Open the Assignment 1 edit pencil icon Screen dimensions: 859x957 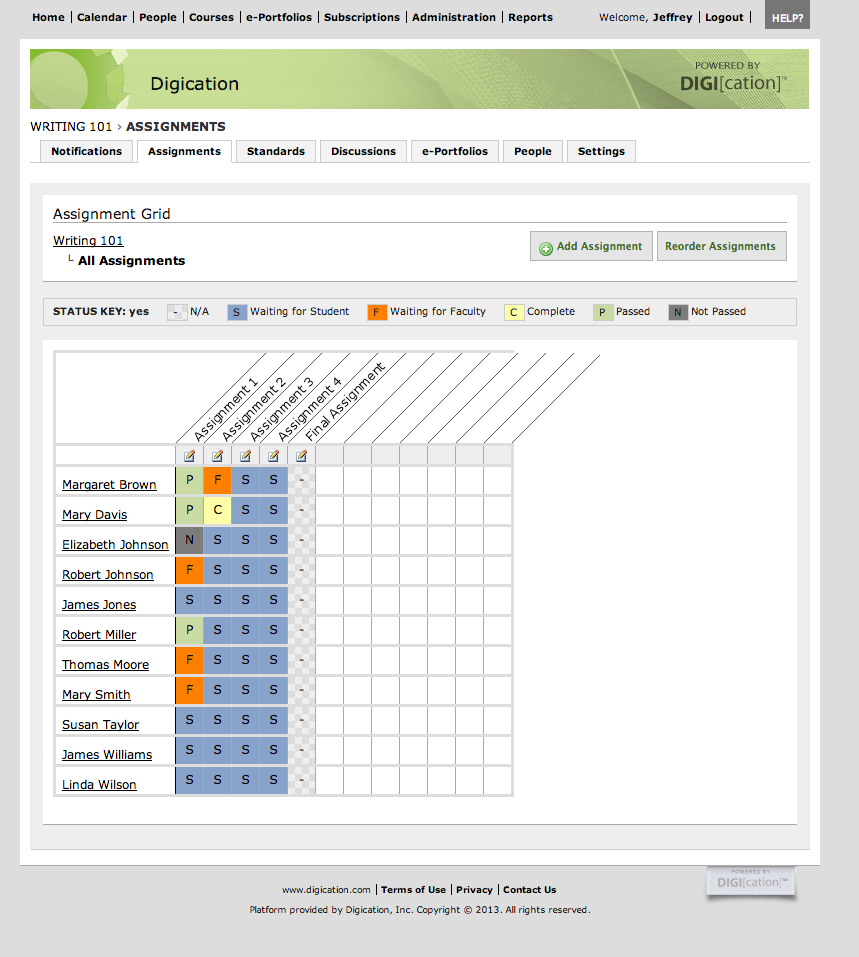[189, 455]
